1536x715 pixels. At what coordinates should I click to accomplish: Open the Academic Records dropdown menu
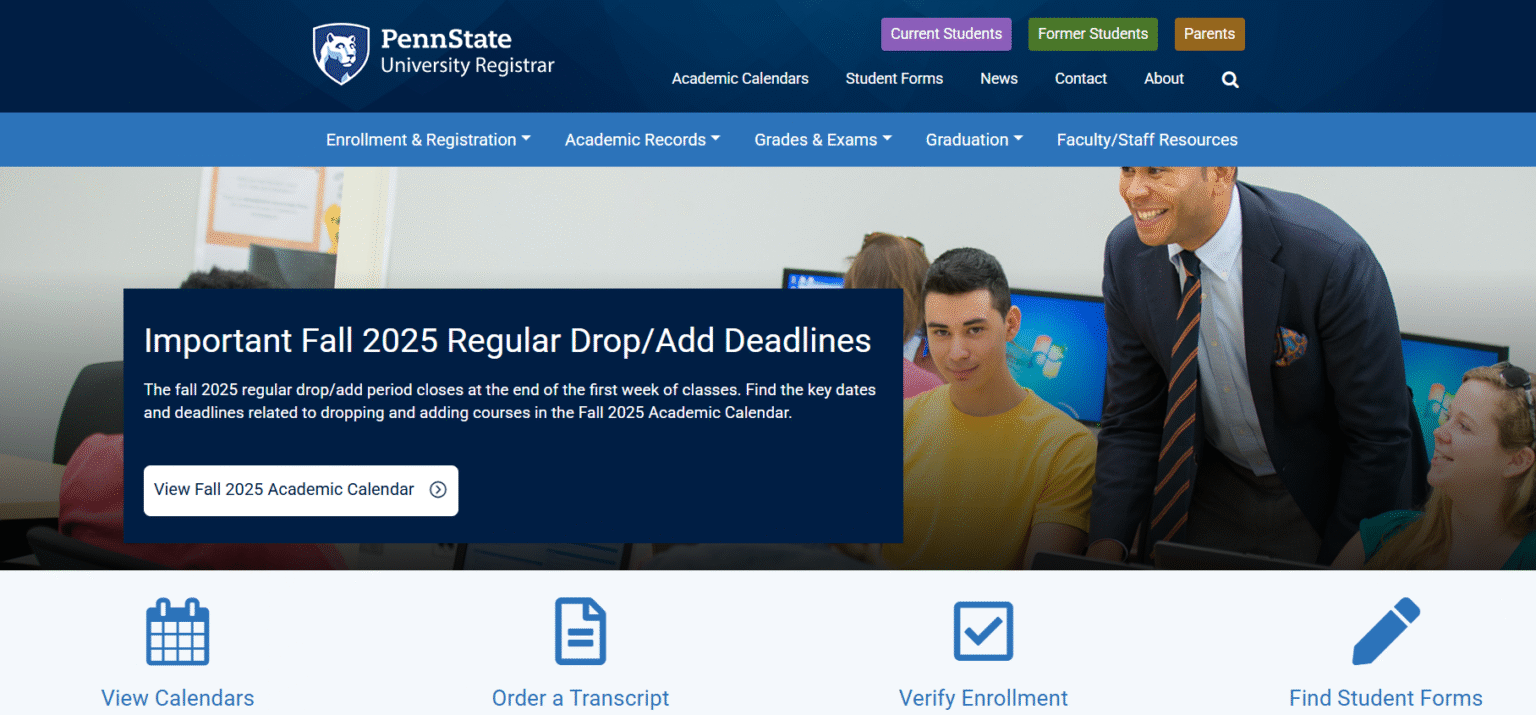(641, 139)
